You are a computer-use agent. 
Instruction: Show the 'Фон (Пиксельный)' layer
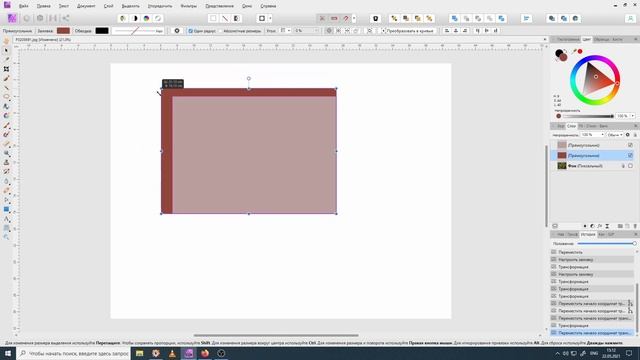[x=630, y=166]
